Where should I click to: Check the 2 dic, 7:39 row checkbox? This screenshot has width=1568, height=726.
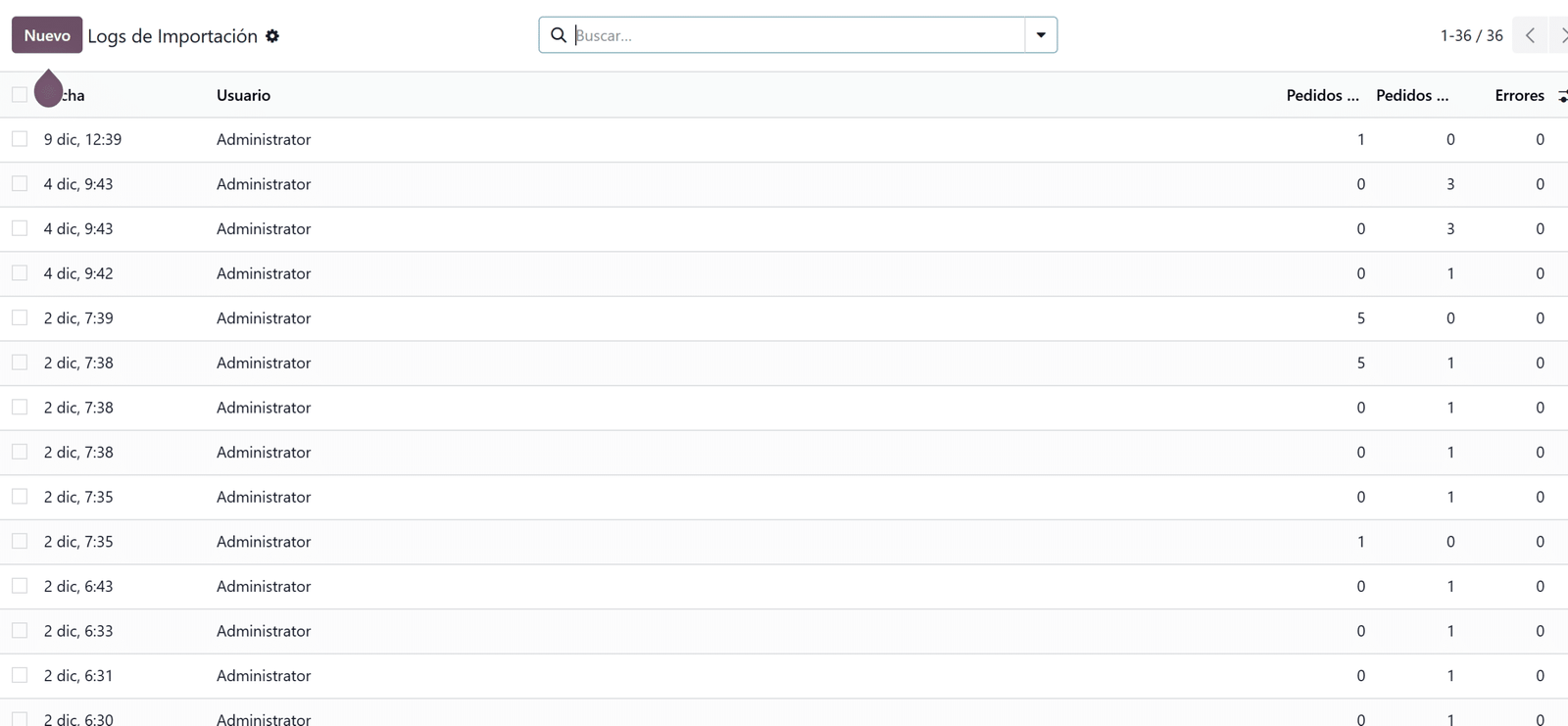tap(20, 316)
